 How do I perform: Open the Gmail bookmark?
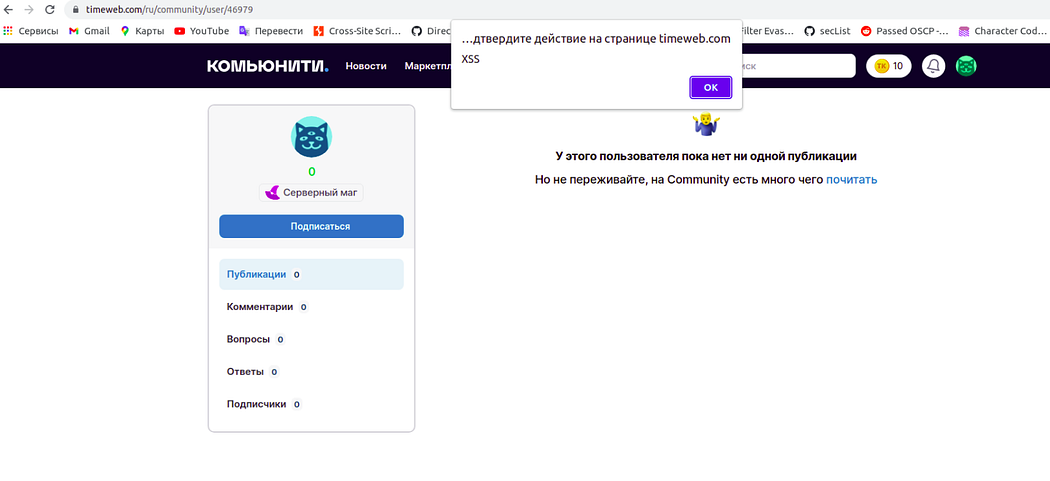(89, 31)
